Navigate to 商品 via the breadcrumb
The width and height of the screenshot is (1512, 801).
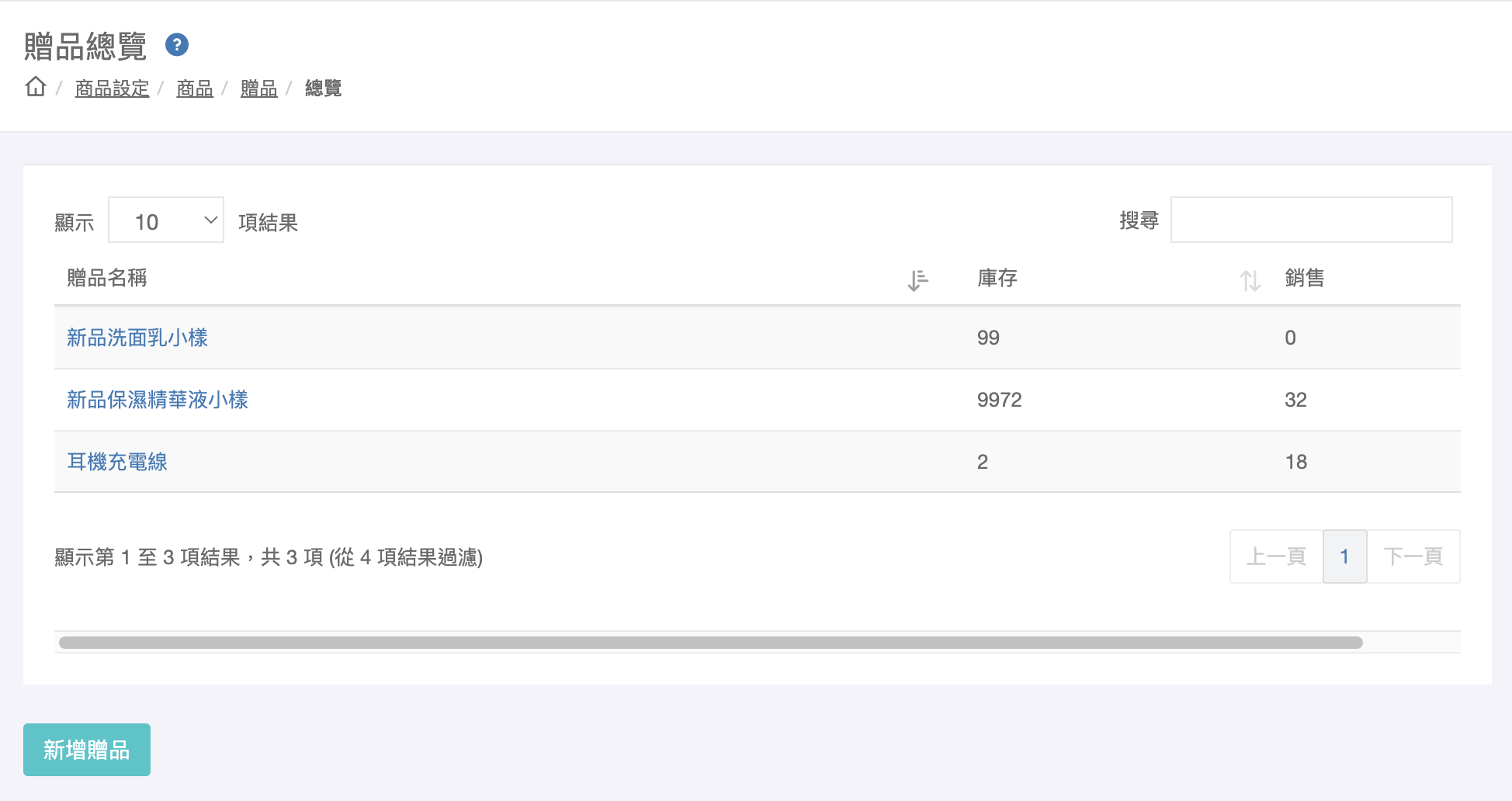coord(193,88)
